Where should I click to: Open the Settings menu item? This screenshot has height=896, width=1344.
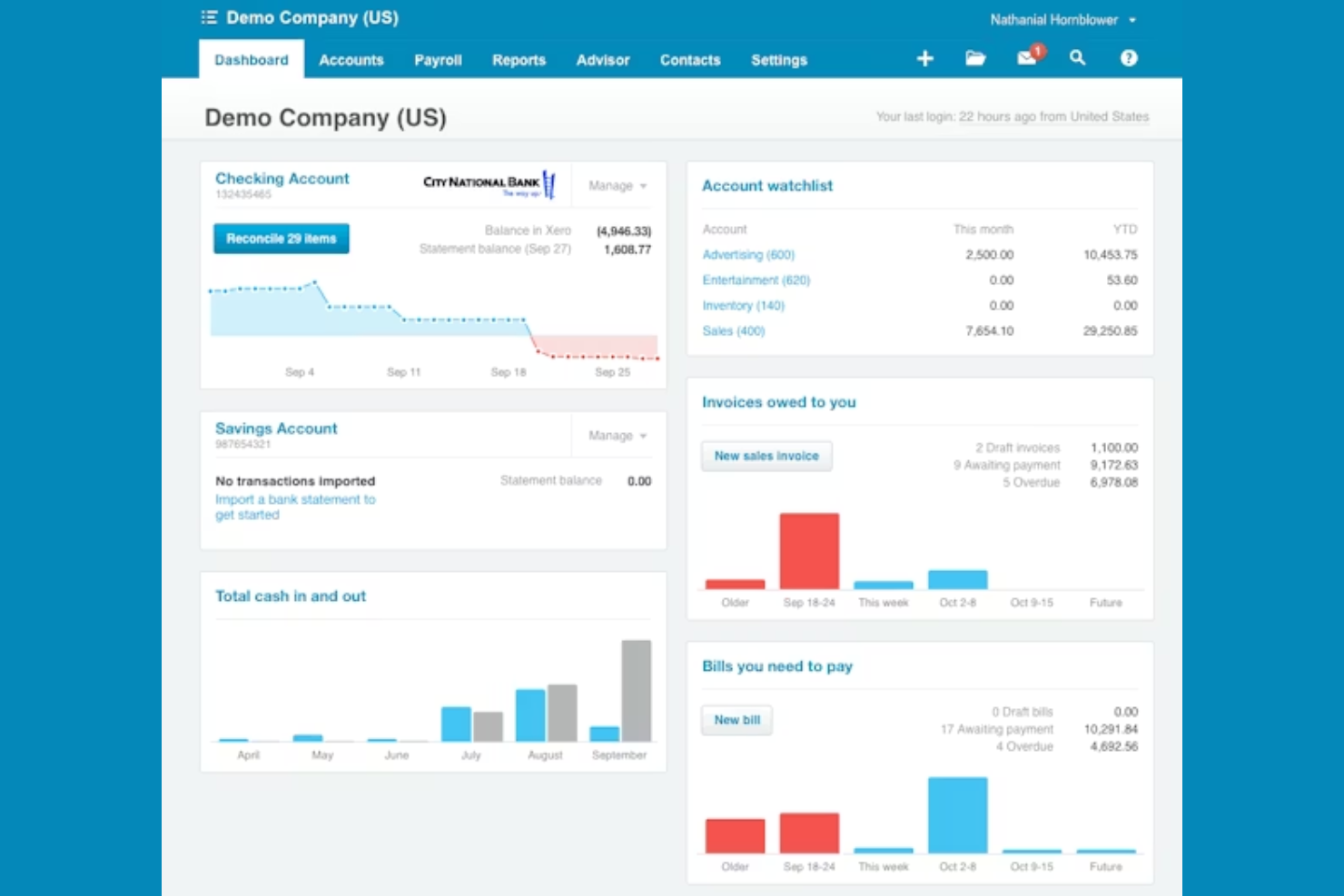(x=778, y=60)
